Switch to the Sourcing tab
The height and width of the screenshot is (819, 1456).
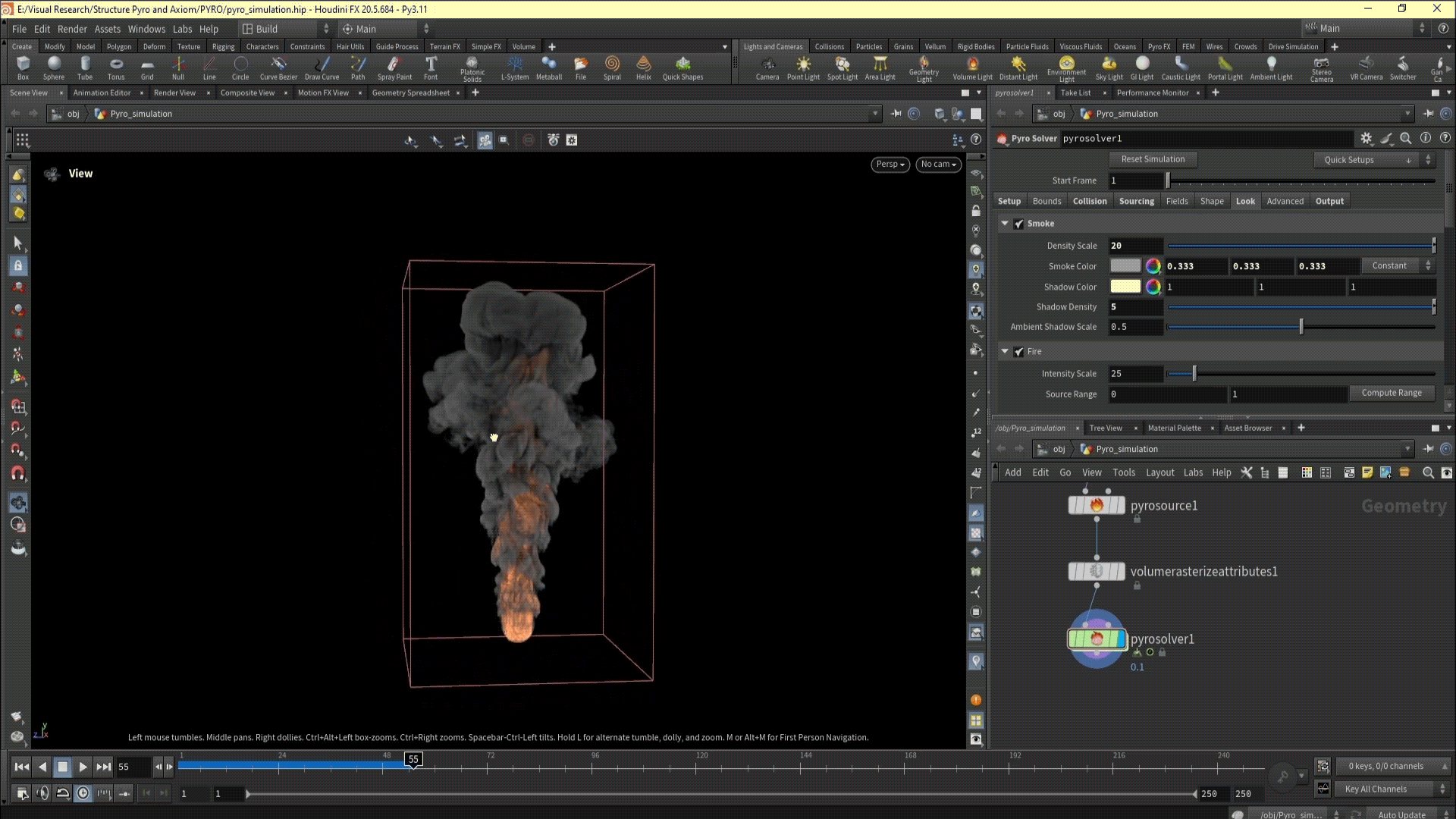[x=1136, y=201]
